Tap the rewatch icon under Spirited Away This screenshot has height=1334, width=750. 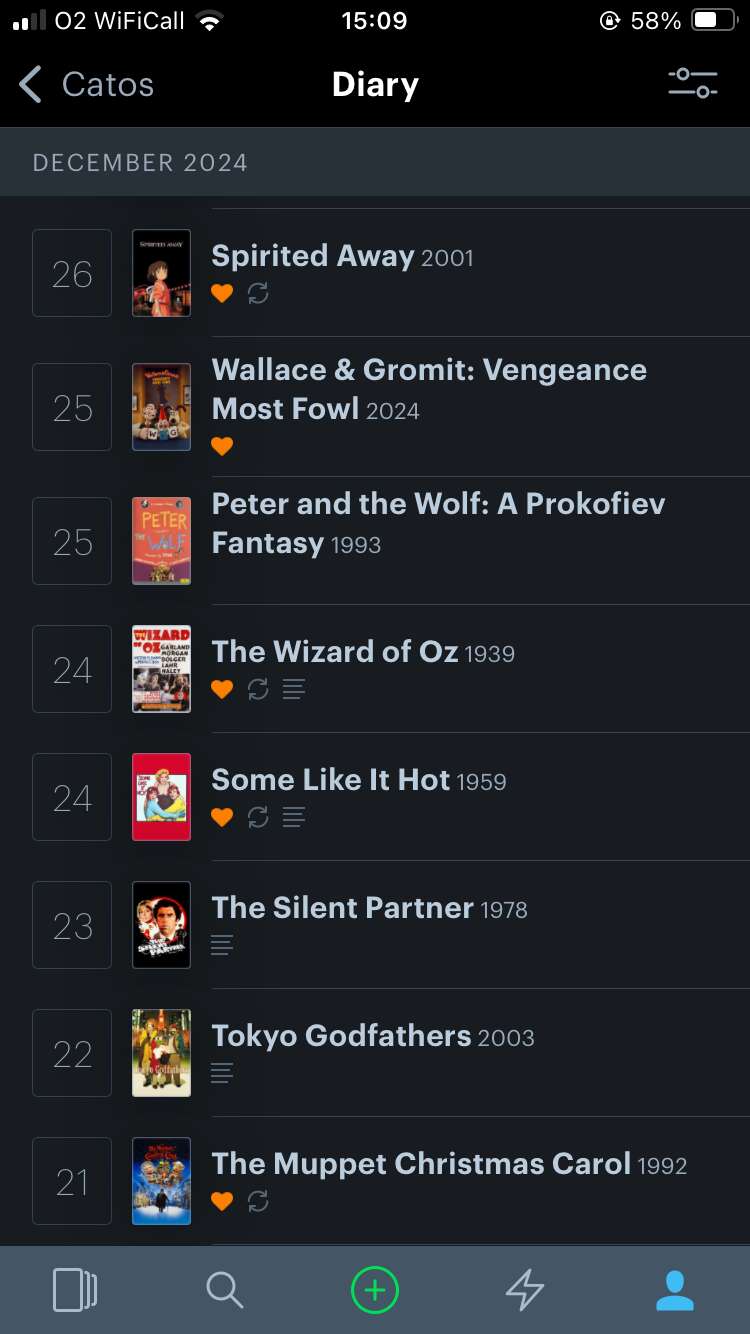(x=258, y=294)
